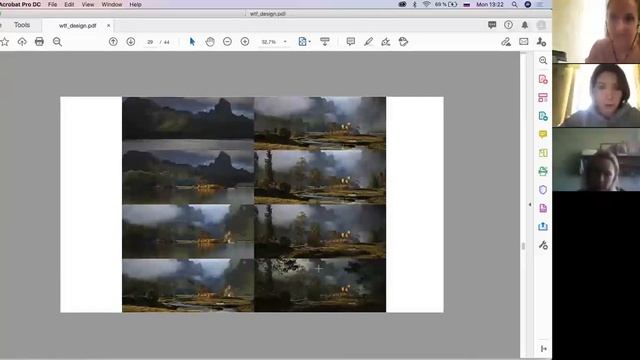Click the dark night scene at bottom right
Viewport: 640px width, 360px height.
(320, 285)
